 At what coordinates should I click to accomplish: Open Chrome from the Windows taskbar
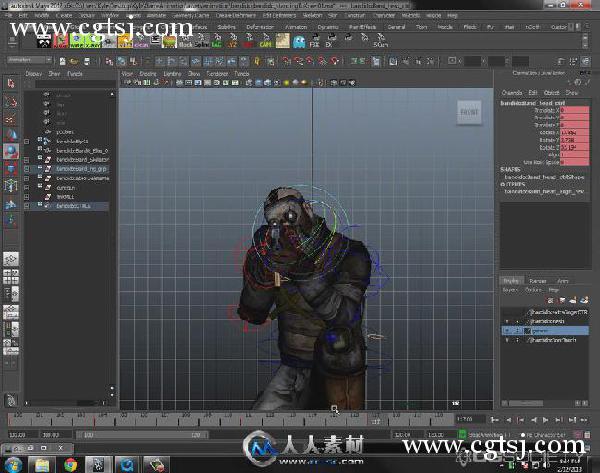(70, 465)
